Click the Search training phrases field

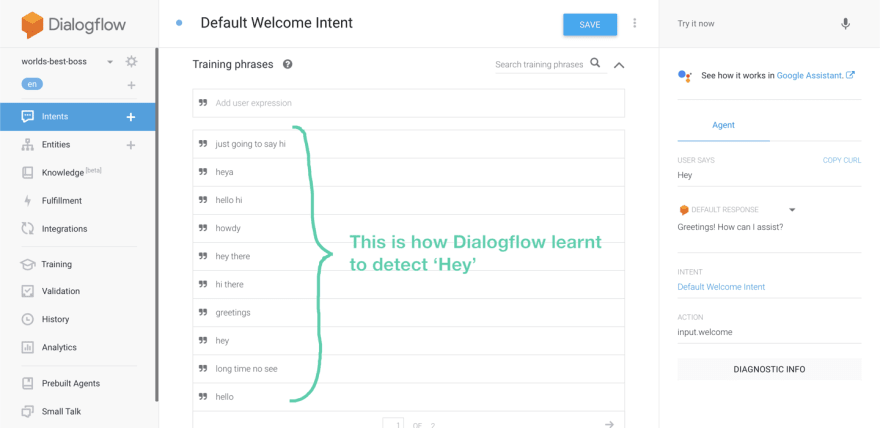pos(539,65)
